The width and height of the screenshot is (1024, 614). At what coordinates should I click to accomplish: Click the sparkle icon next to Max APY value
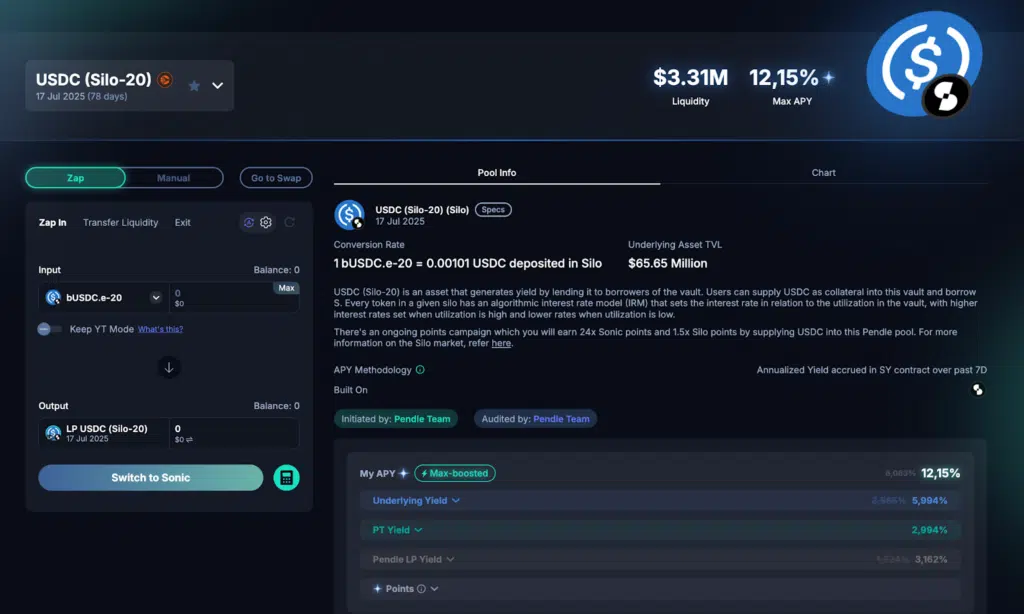tap(829, 78)
